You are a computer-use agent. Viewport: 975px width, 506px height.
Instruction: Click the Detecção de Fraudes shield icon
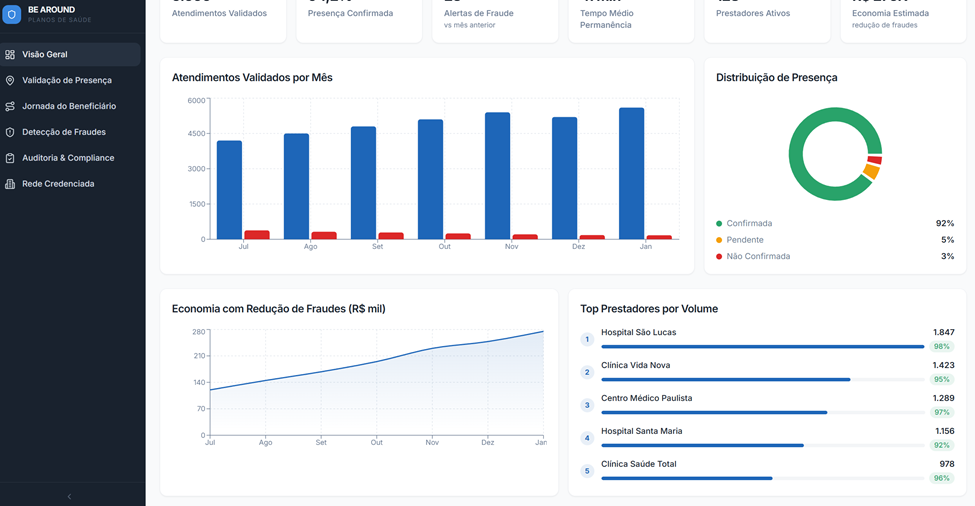click(x=10, y=132)
